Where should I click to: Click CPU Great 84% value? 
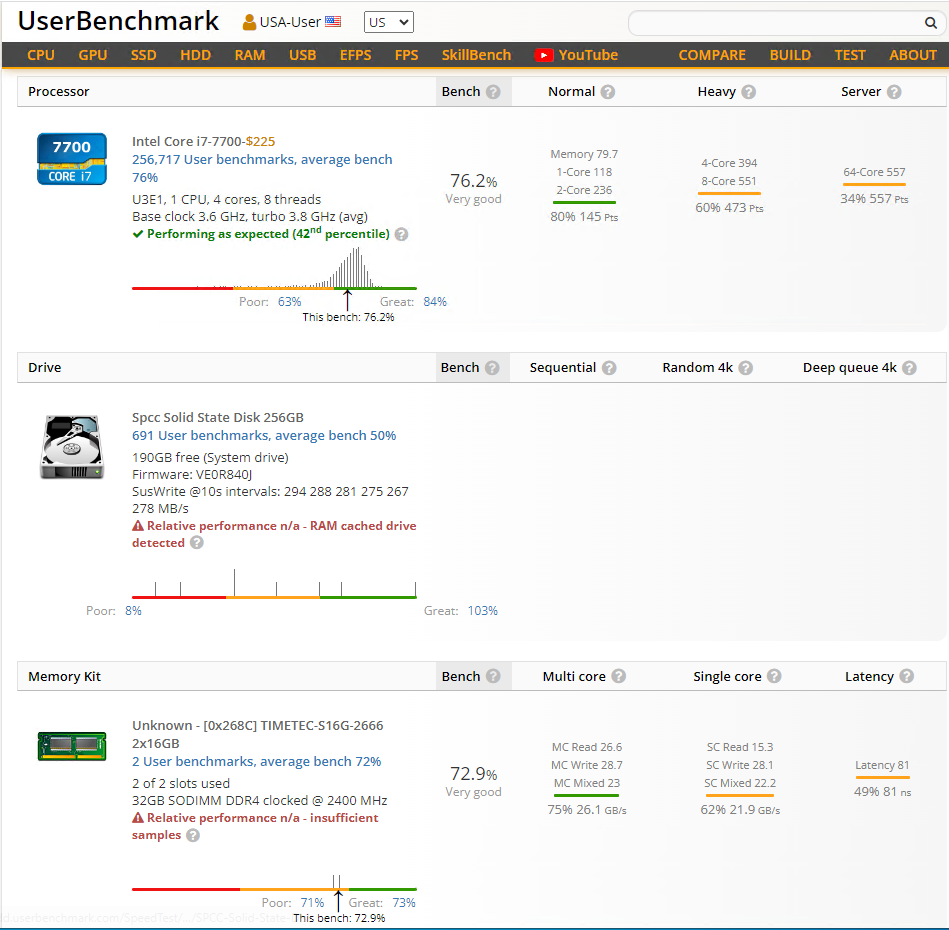(x=435, y=302)
